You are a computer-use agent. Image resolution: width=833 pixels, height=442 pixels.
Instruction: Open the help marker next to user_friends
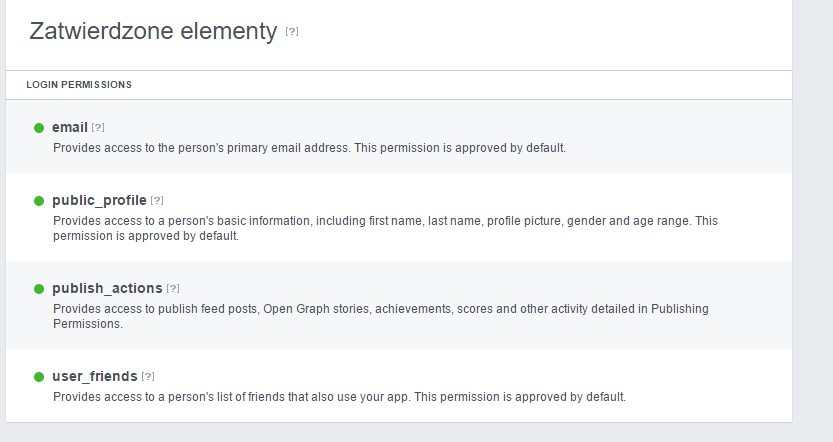pyautogui.click(x=148, y=377)
